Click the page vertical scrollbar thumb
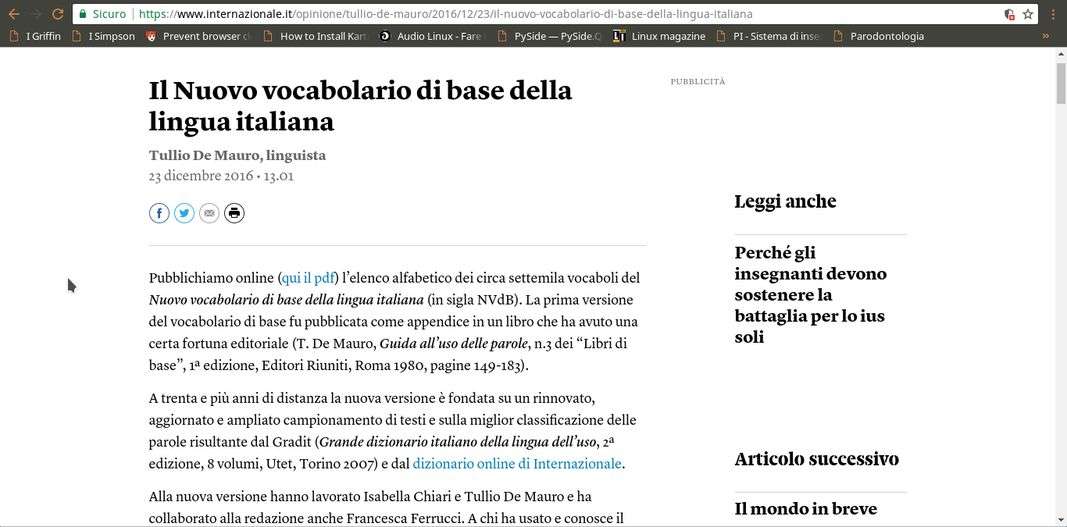 click(1061, 83)
